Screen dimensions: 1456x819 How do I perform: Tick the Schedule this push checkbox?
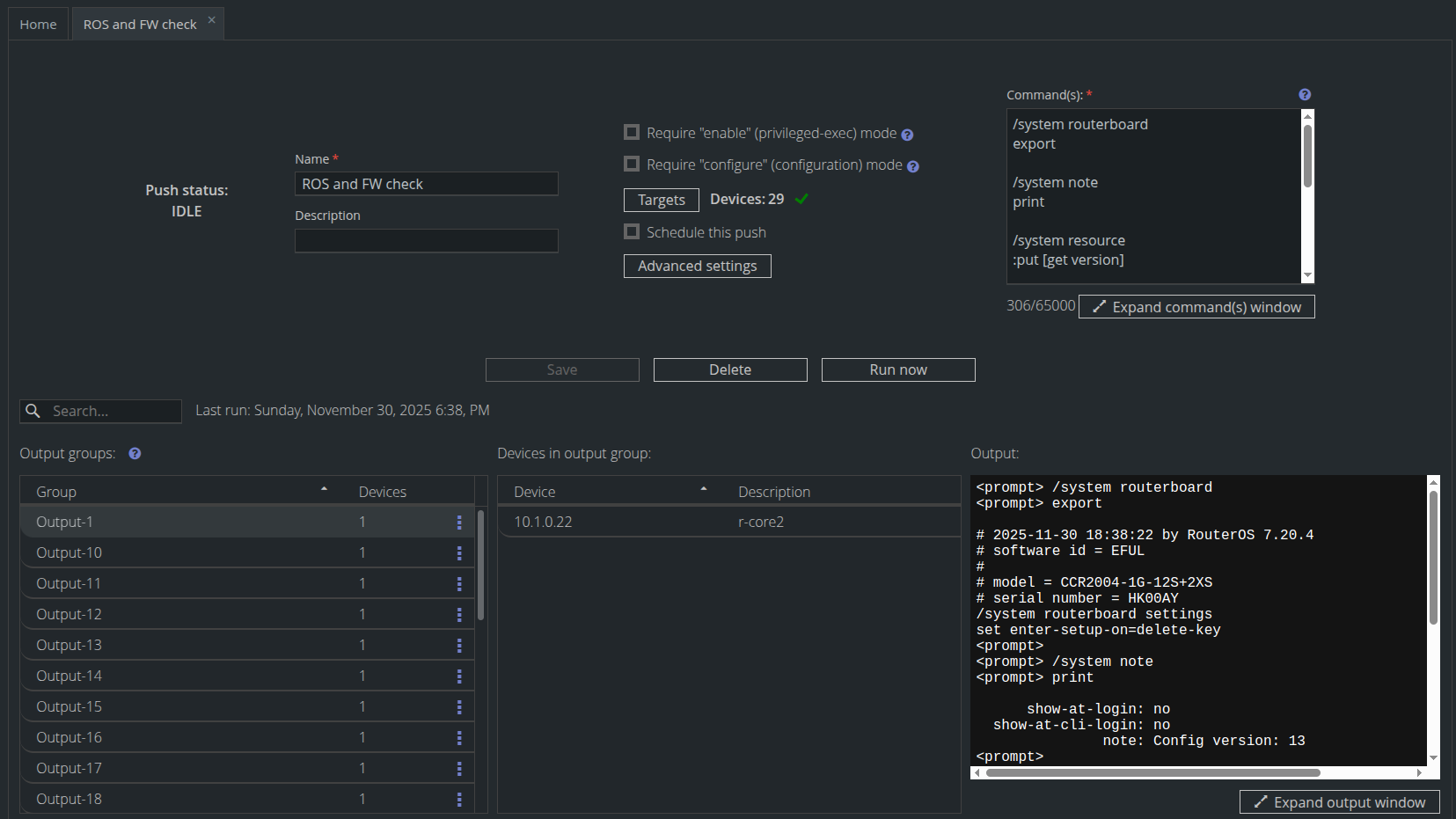tap(632, 232)
